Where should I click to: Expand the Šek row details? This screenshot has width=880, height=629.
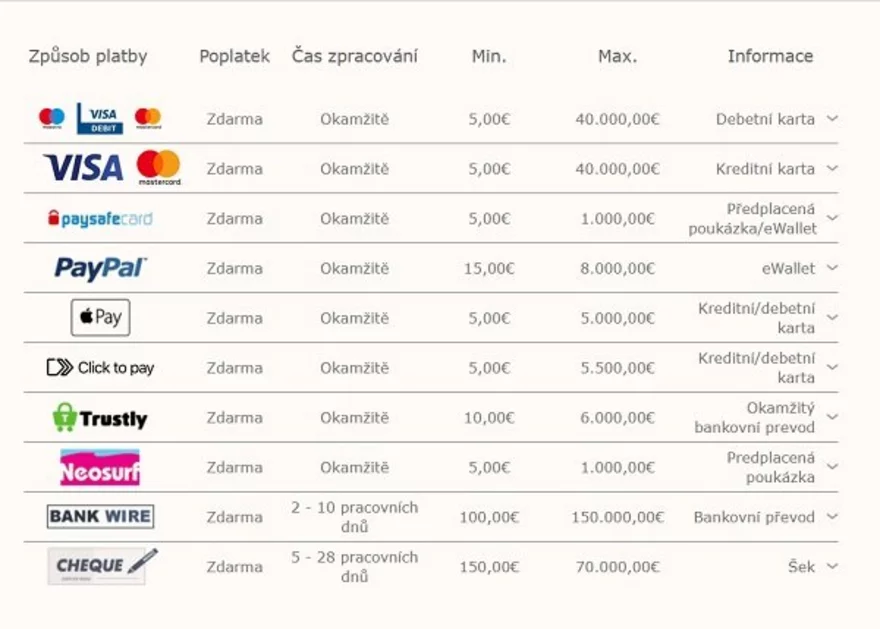[x=832, y=566]
